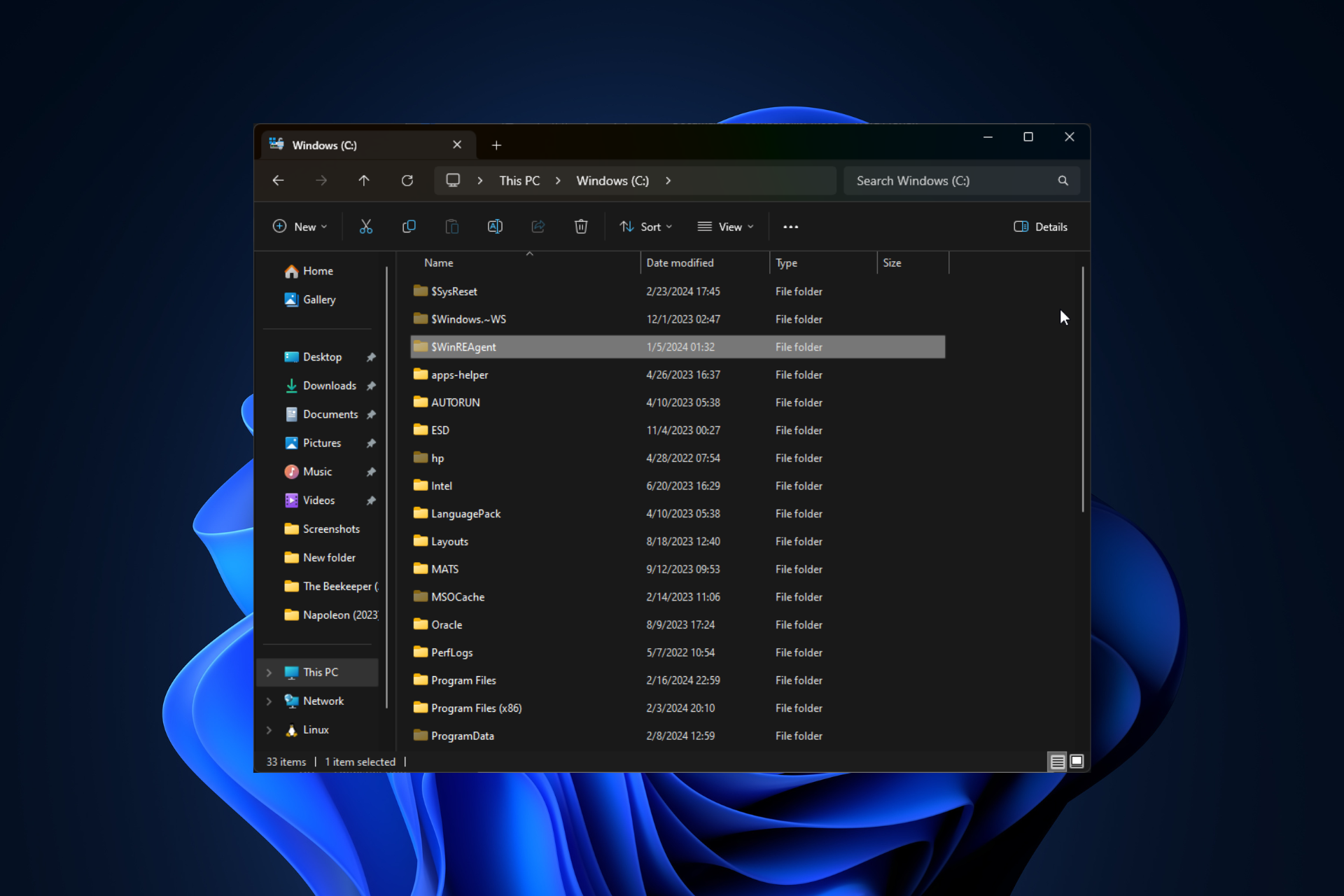Open the New dropdown menu
The width and height of the screenshot is (1344, 896).
(300, 227)
